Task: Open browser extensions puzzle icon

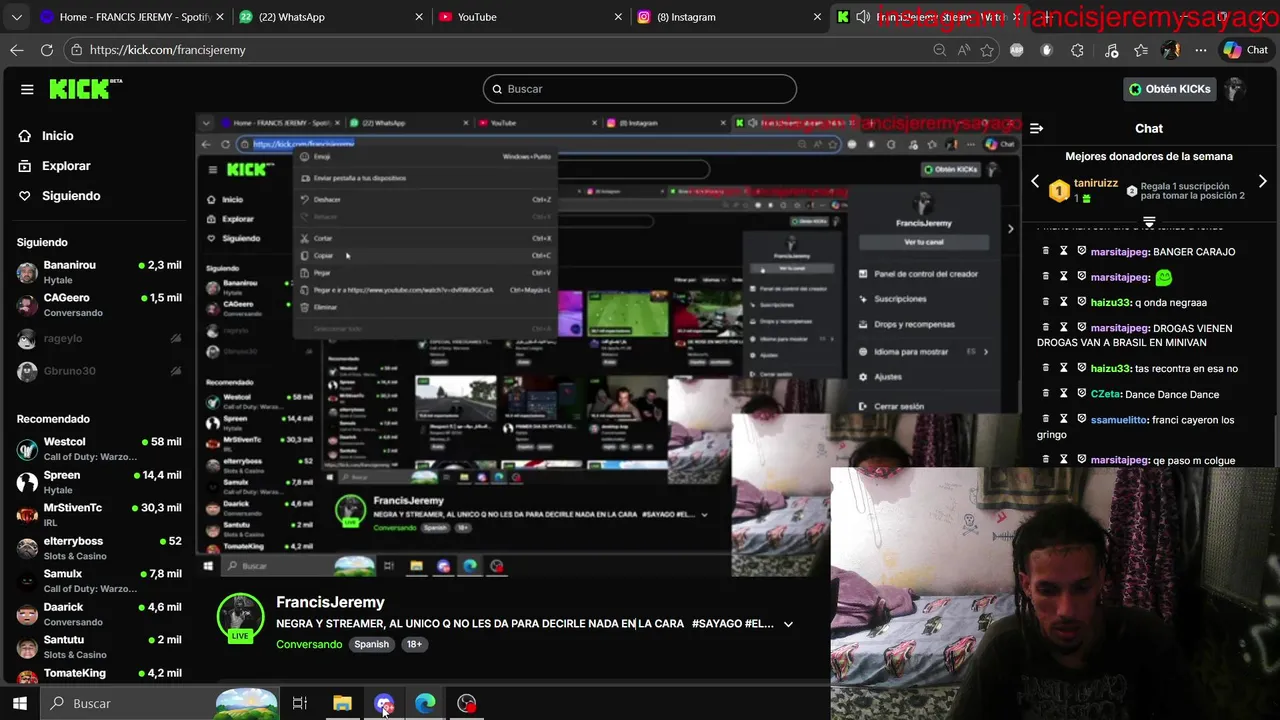Action: pyautogui.click(x=1077, y=50)
